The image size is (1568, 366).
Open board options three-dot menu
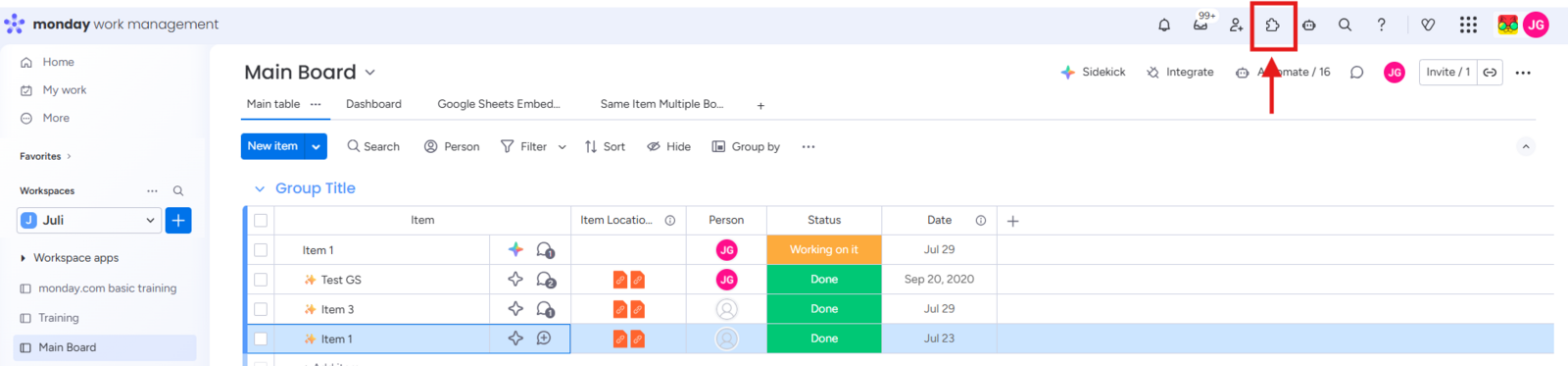(1523, 73)
